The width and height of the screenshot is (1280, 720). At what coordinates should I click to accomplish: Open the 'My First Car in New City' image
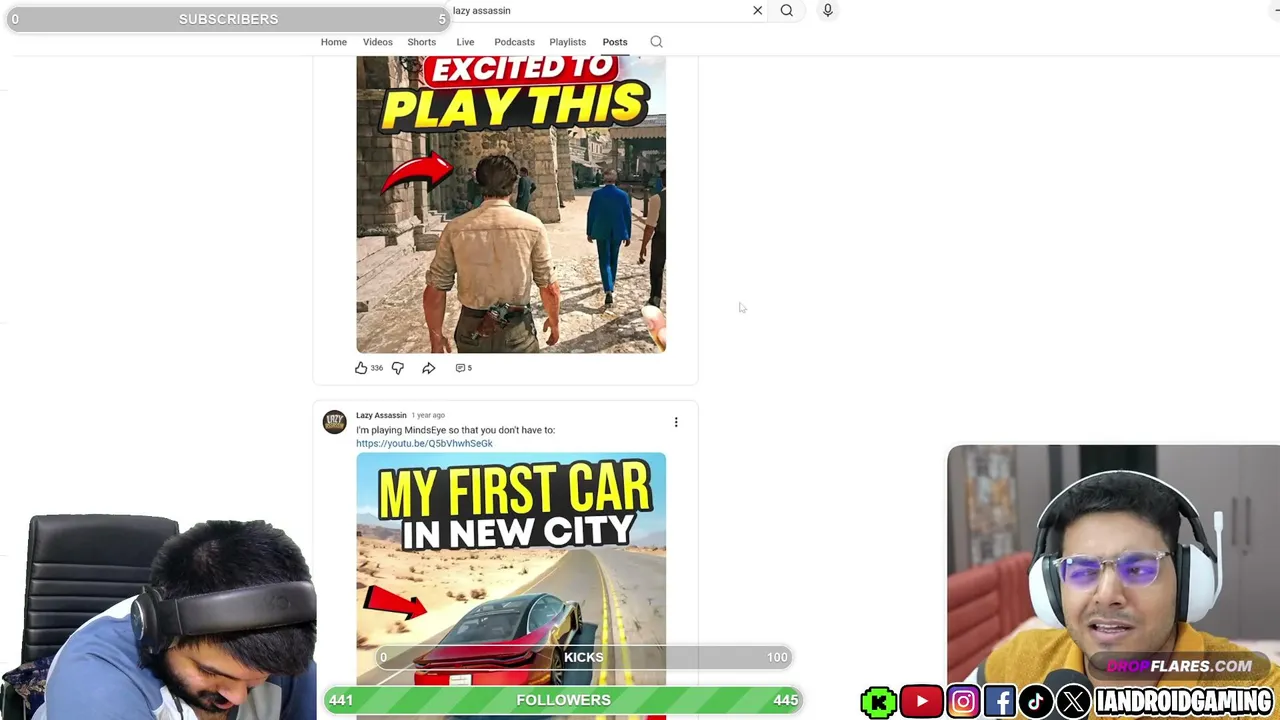511,585
